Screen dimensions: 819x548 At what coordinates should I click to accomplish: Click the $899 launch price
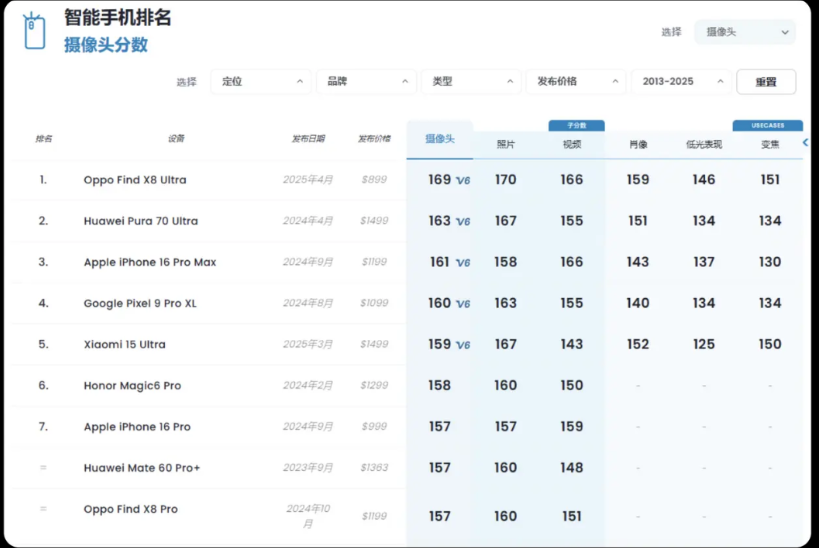[374, 180]
